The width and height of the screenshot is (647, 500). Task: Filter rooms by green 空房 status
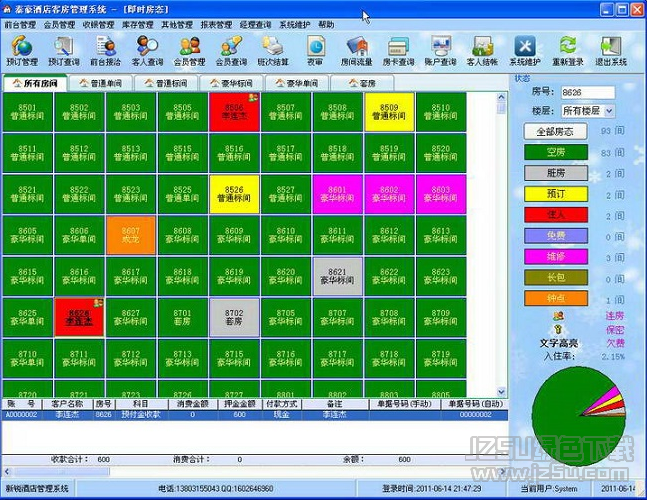[556, 152]
